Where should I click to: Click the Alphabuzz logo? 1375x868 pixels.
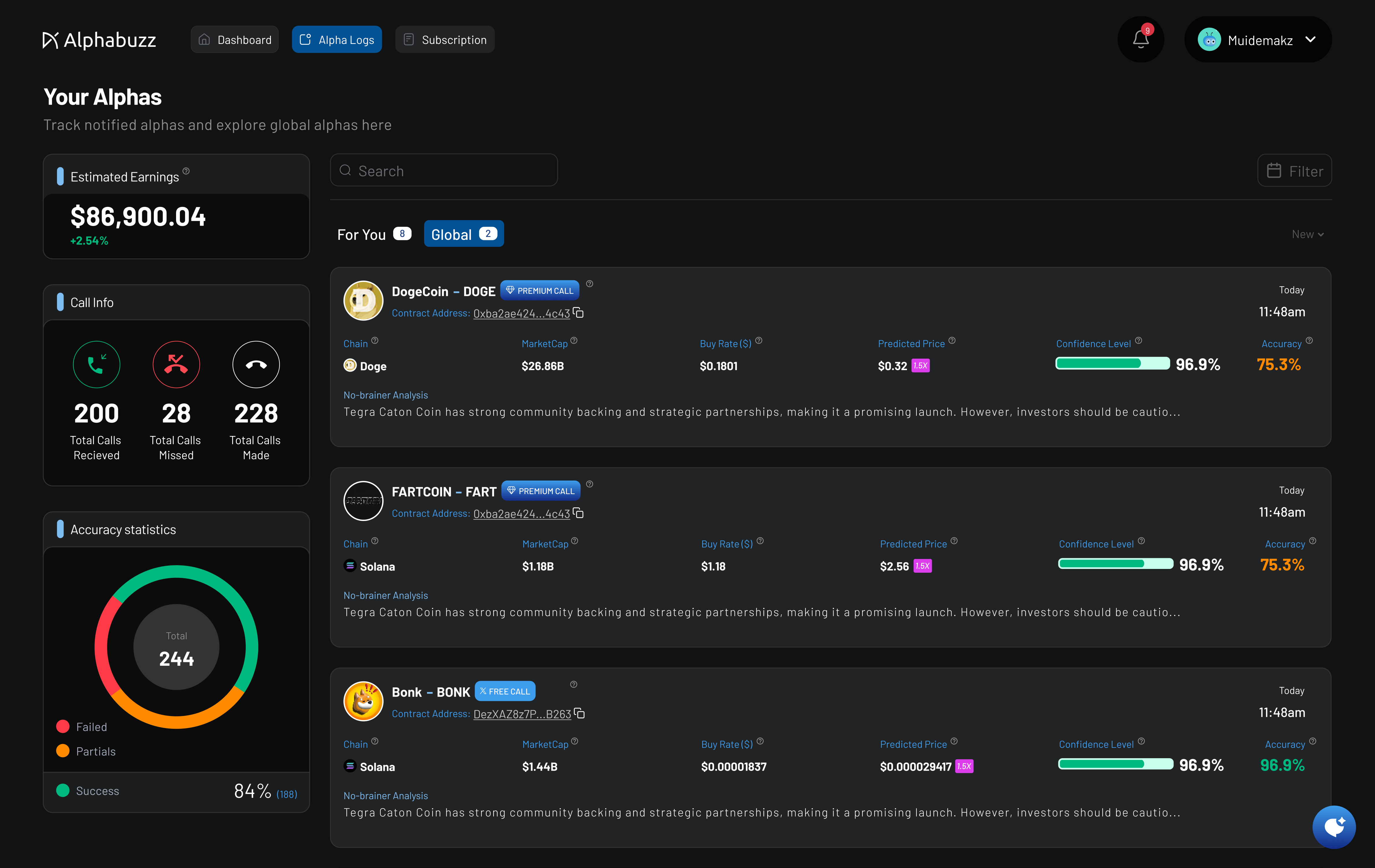point(99,40)
